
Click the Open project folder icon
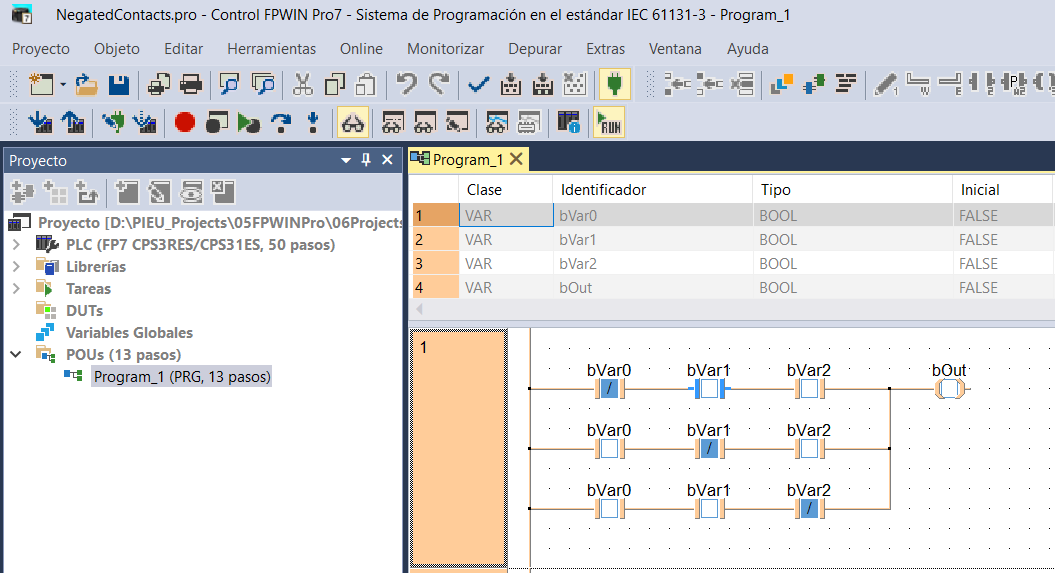pos(86,85)
